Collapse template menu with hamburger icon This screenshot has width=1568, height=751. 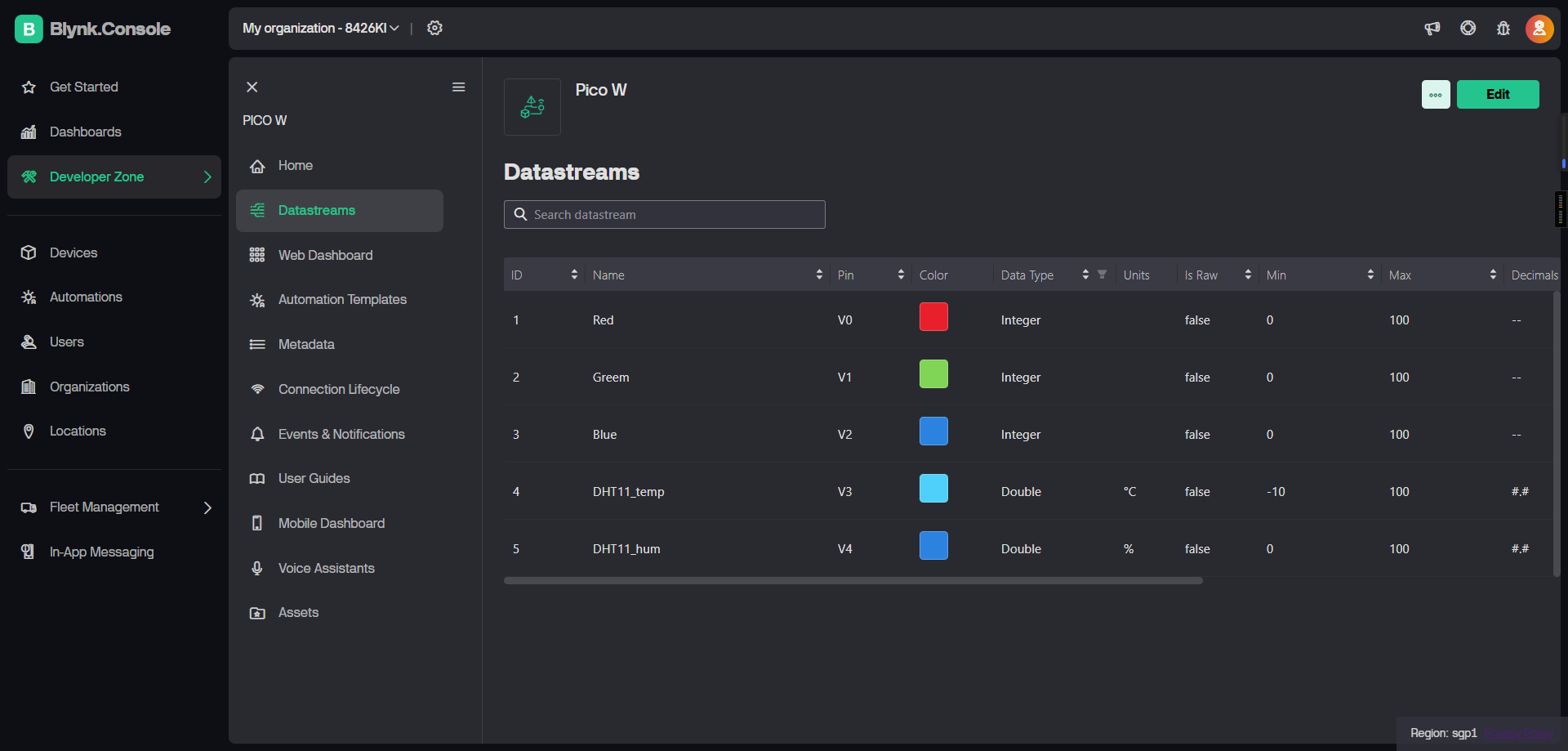point(459,87)
